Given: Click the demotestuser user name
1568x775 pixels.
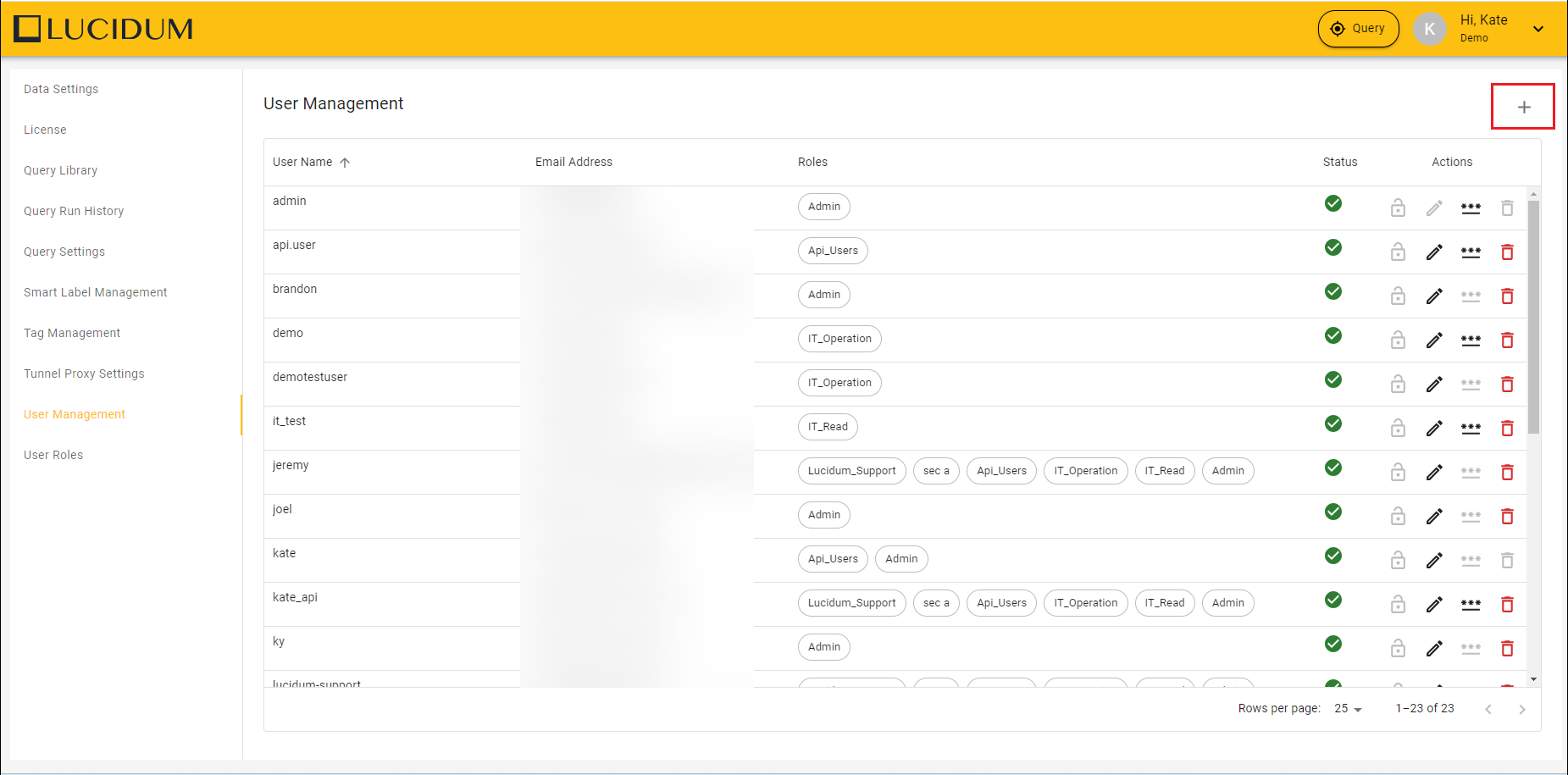Looking at the screenshot, I should (310, 377).
